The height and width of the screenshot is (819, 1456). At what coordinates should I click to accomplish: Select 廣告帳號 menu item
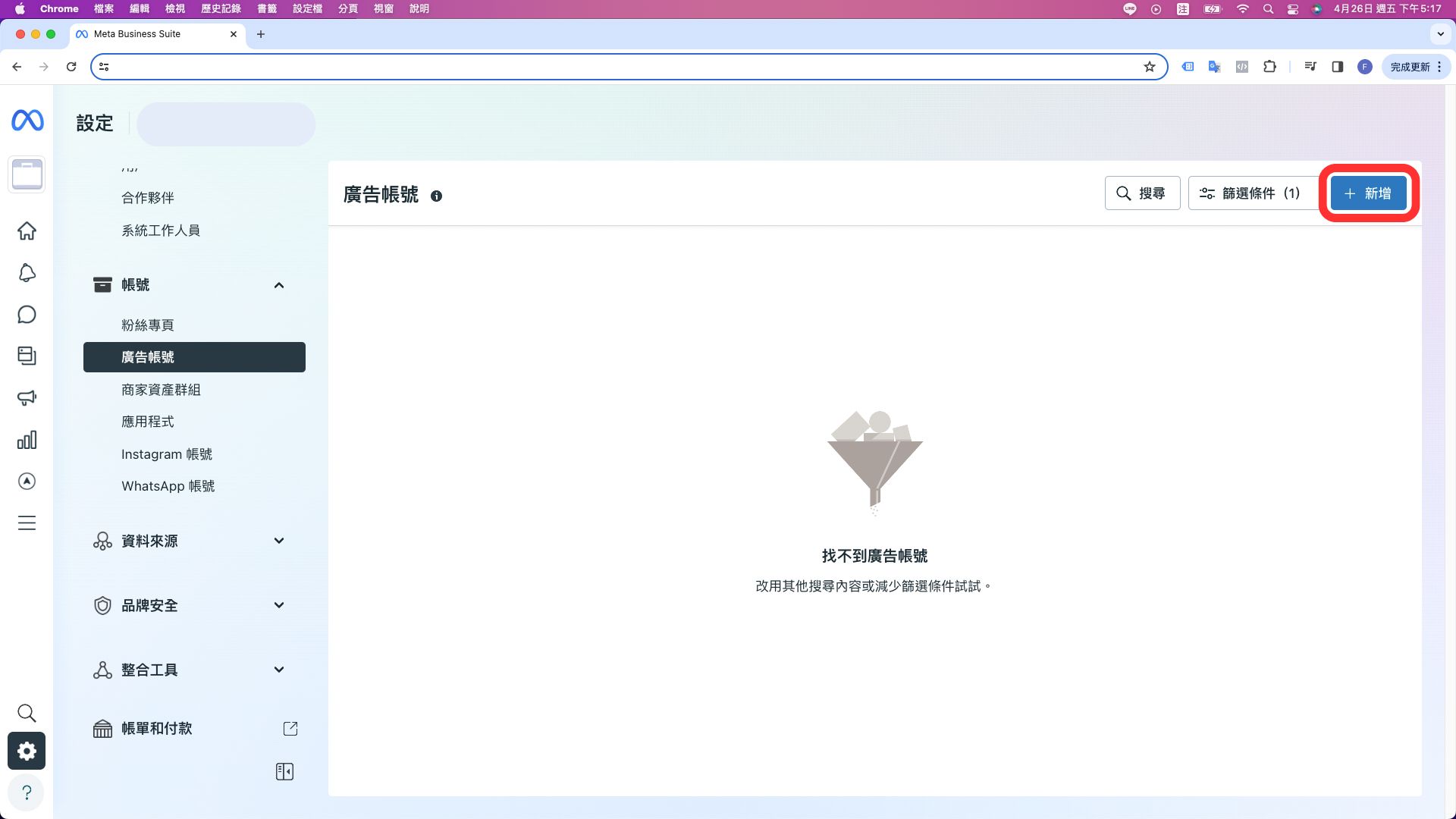pos(194,357)
